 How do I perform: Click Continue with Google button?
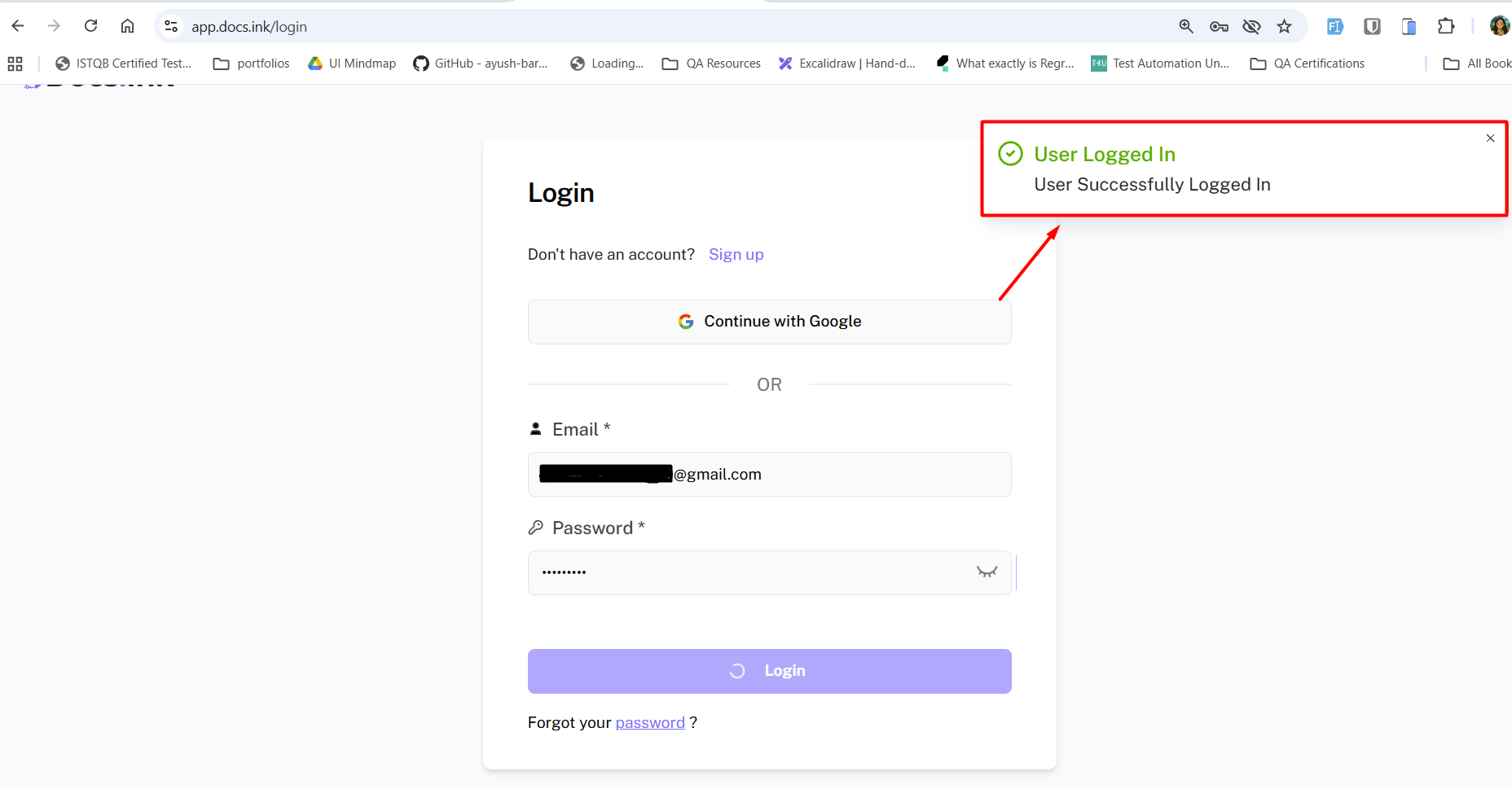(769, 322)
